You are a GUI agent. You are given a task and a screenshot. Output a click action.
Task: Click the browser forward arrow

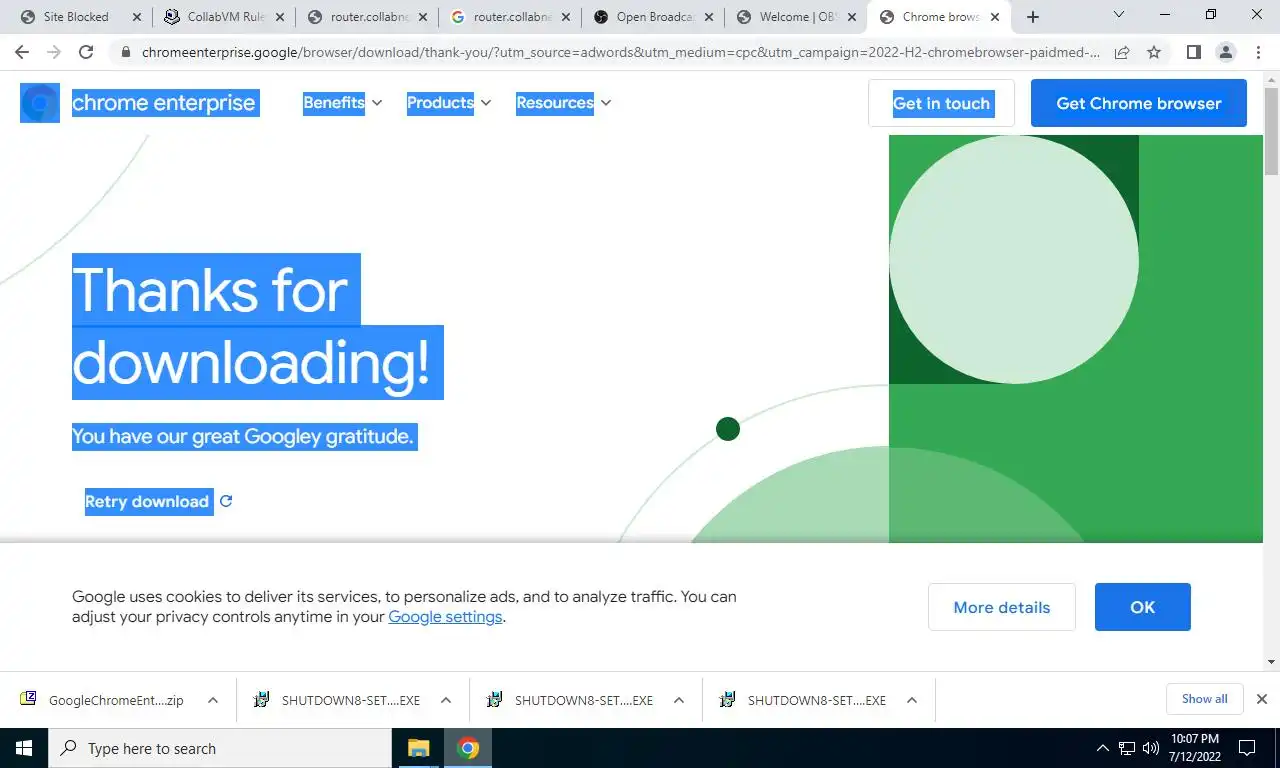coord(54,53)
